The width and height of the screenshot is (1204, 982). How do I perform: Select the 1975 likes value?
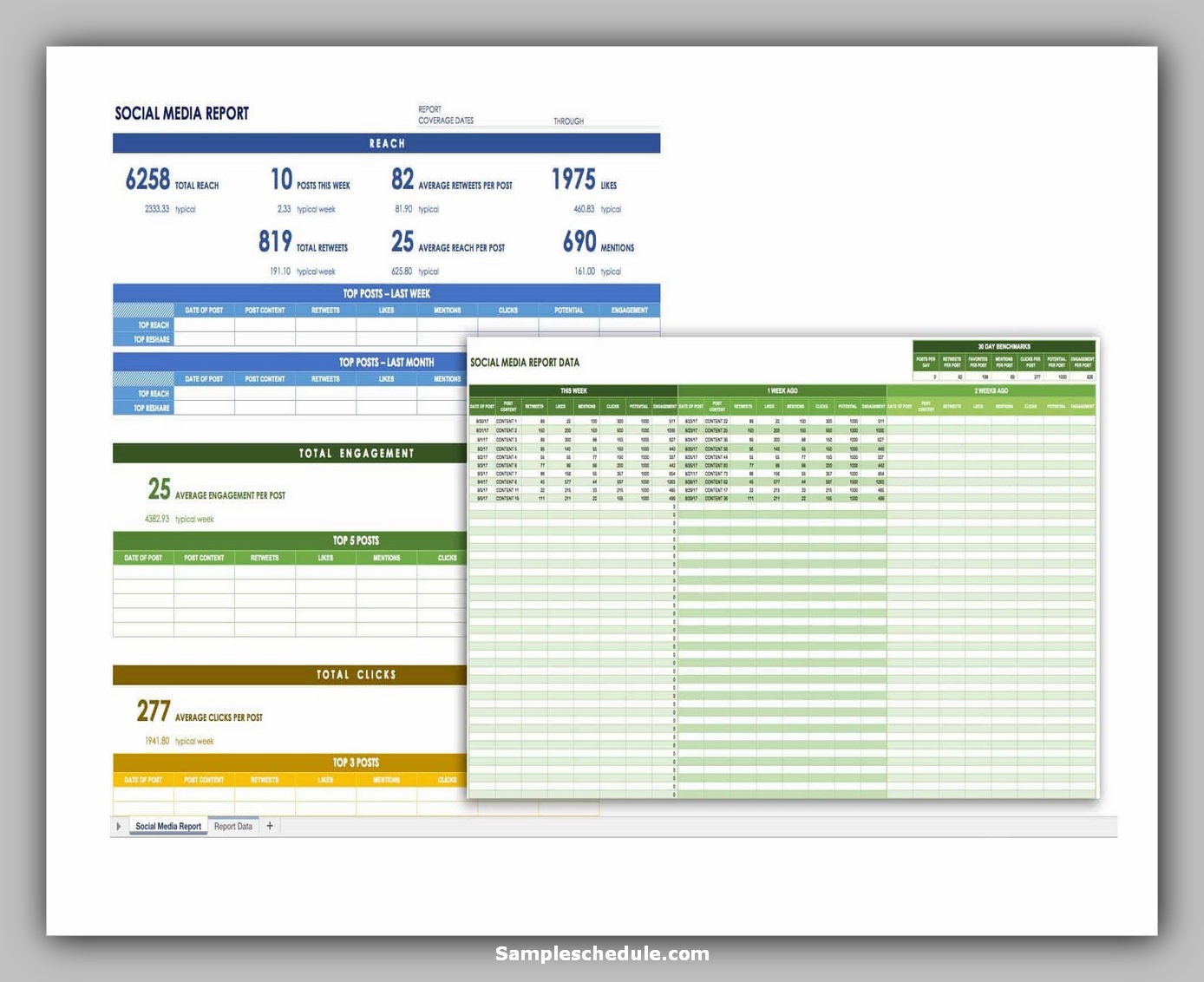[x=573, y=180]
